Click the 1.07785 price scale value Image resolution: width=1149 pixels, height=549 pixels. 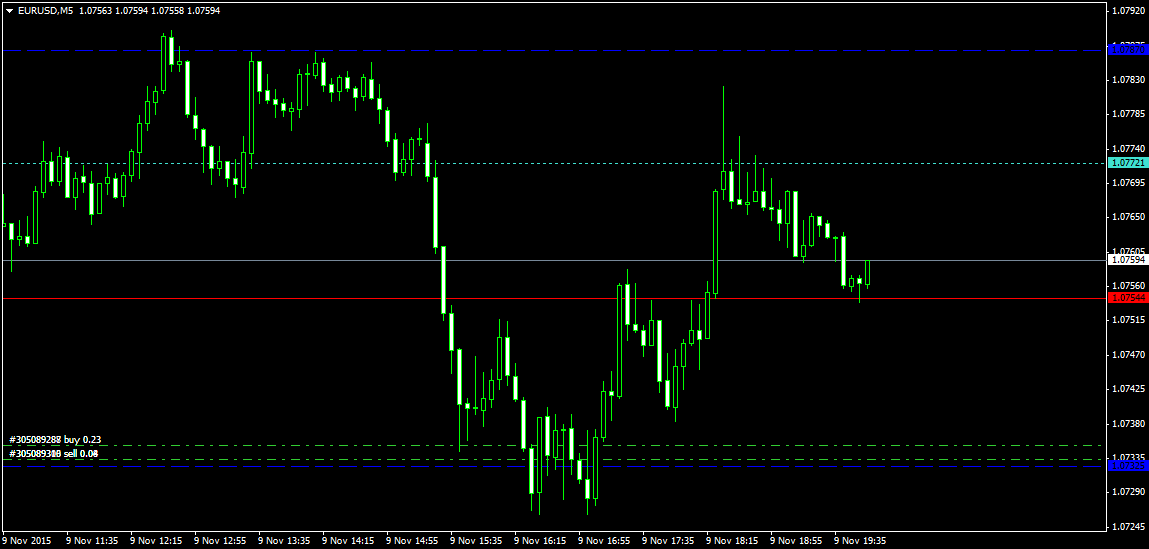click(x=1128, y=114)
